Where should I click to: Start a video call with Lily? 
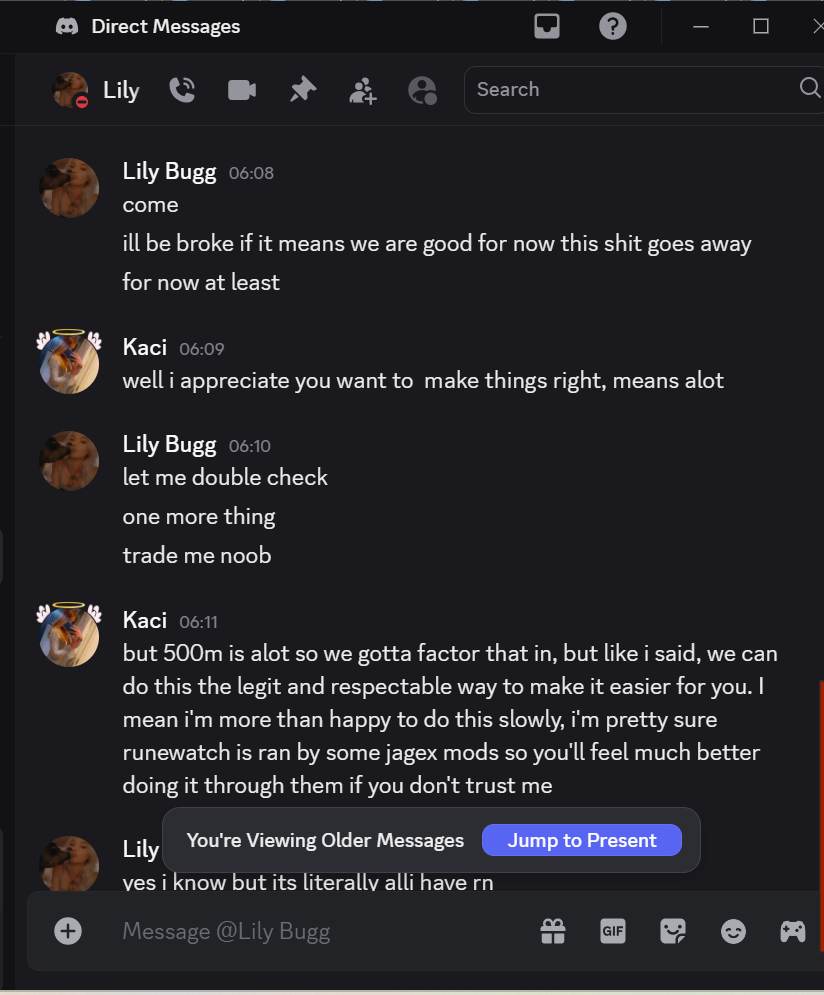pyautogui.click(x=242, y=90)
